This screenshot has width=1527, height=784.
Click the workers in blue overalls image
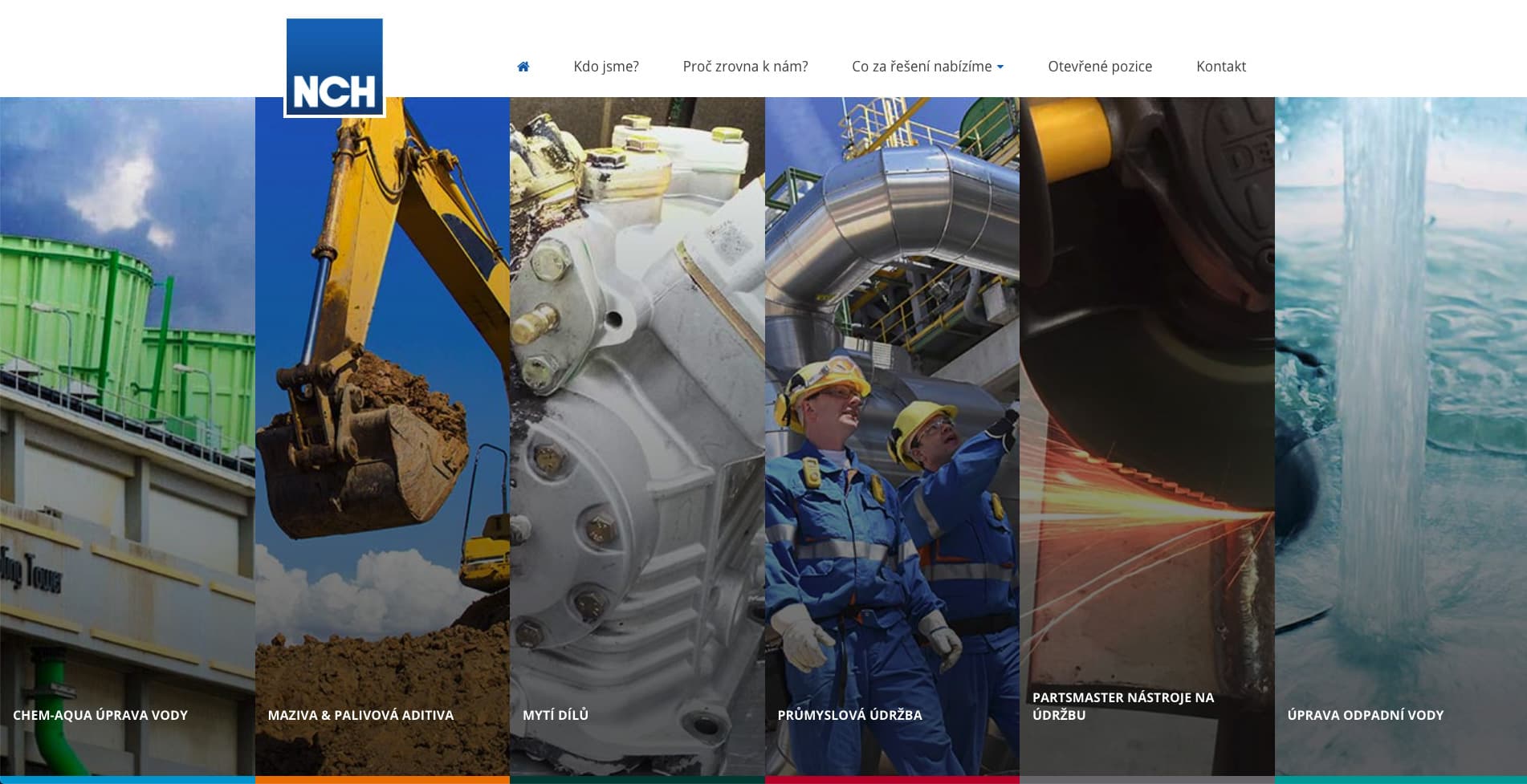[891, 498]
